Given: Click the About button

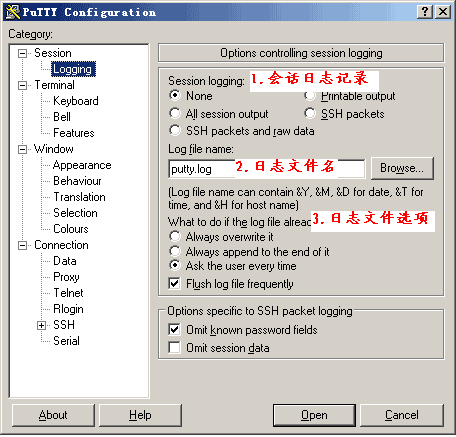Looking at the screenshot, I should tap(53, 415).
